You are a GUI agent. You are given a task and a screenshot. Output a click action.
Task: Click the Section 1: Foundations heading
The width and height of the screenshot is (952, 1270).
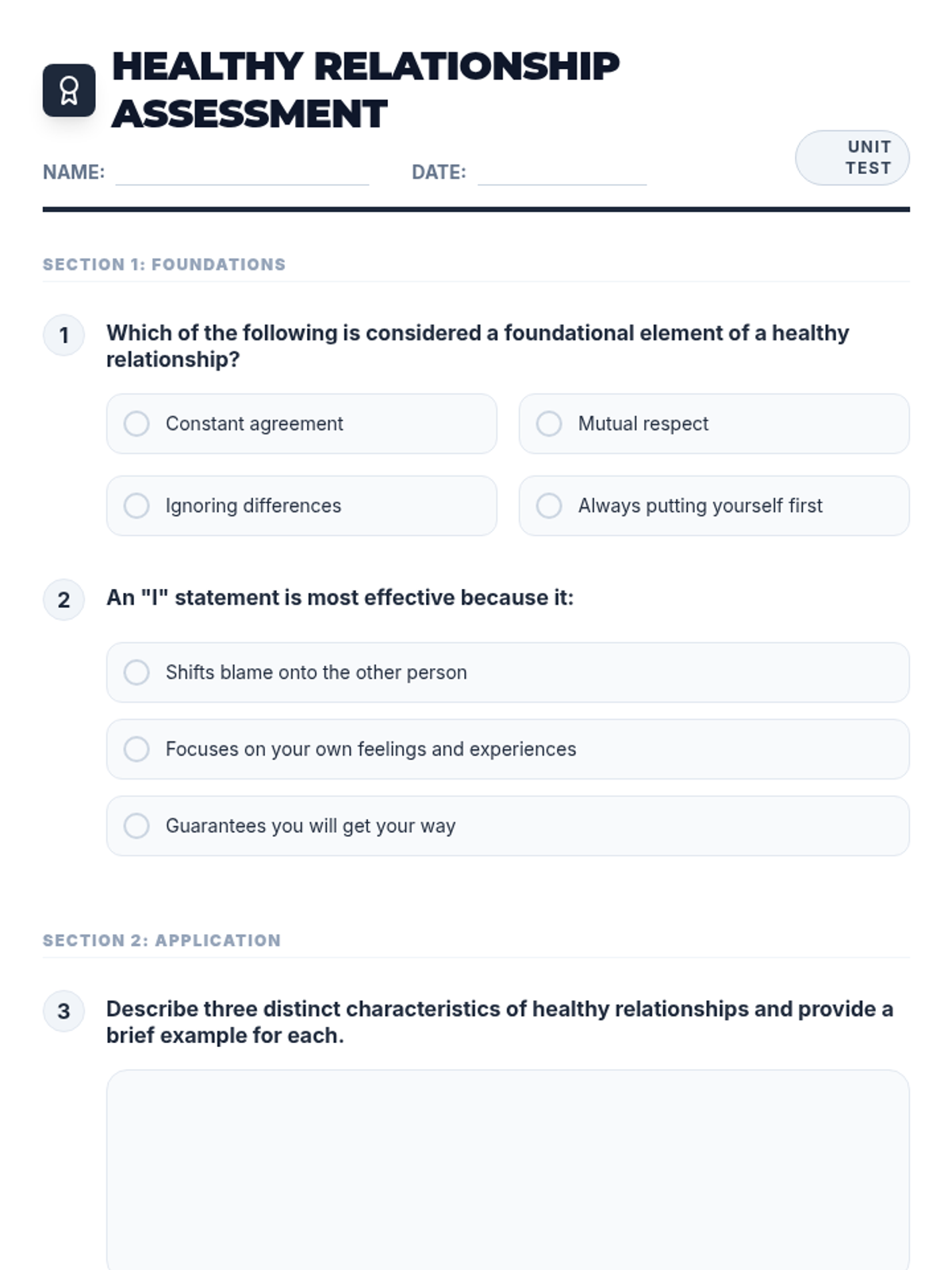[x=164, y=264]
